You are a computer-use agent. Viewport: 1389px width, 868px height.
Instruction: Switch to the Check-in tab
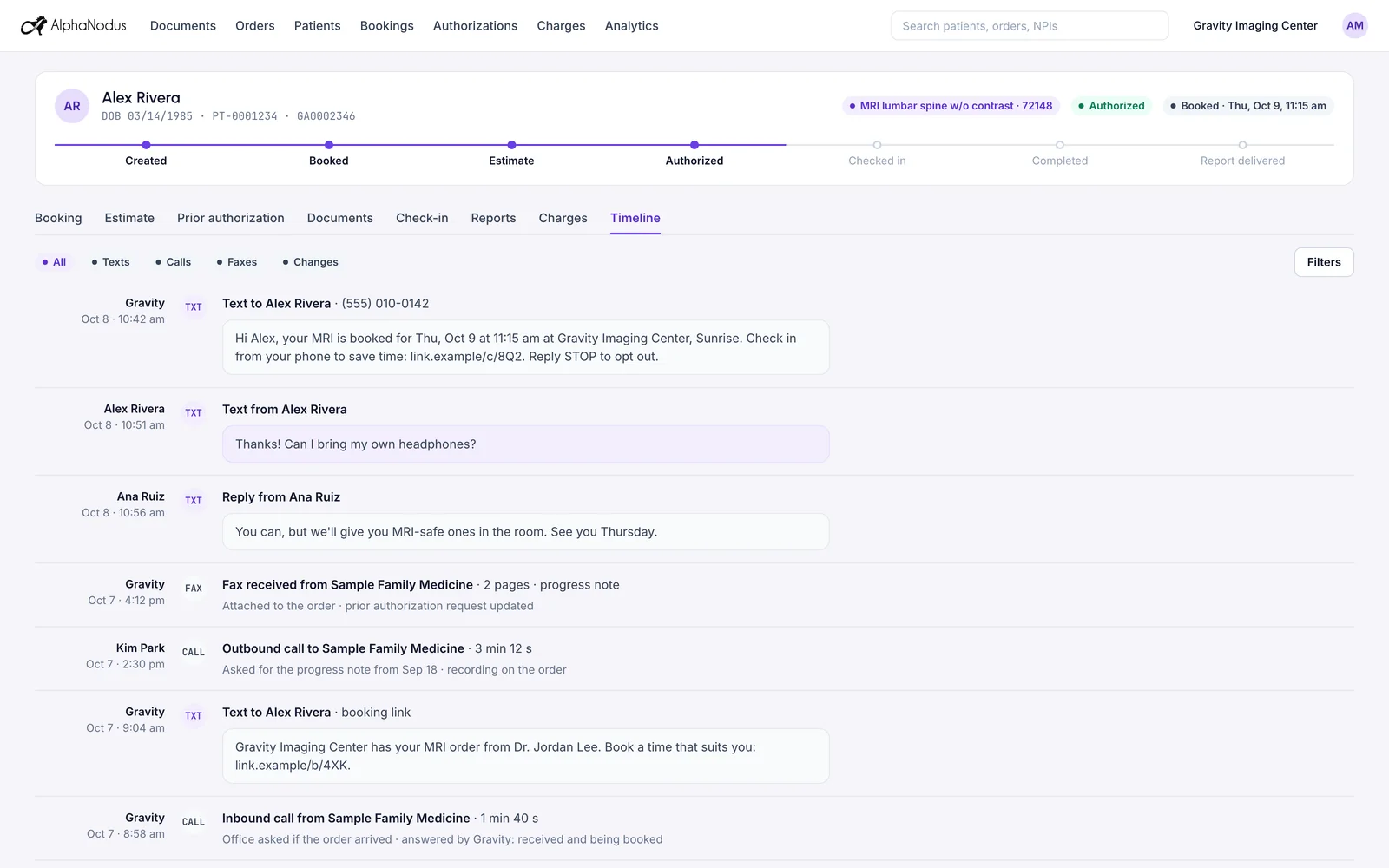422,218
